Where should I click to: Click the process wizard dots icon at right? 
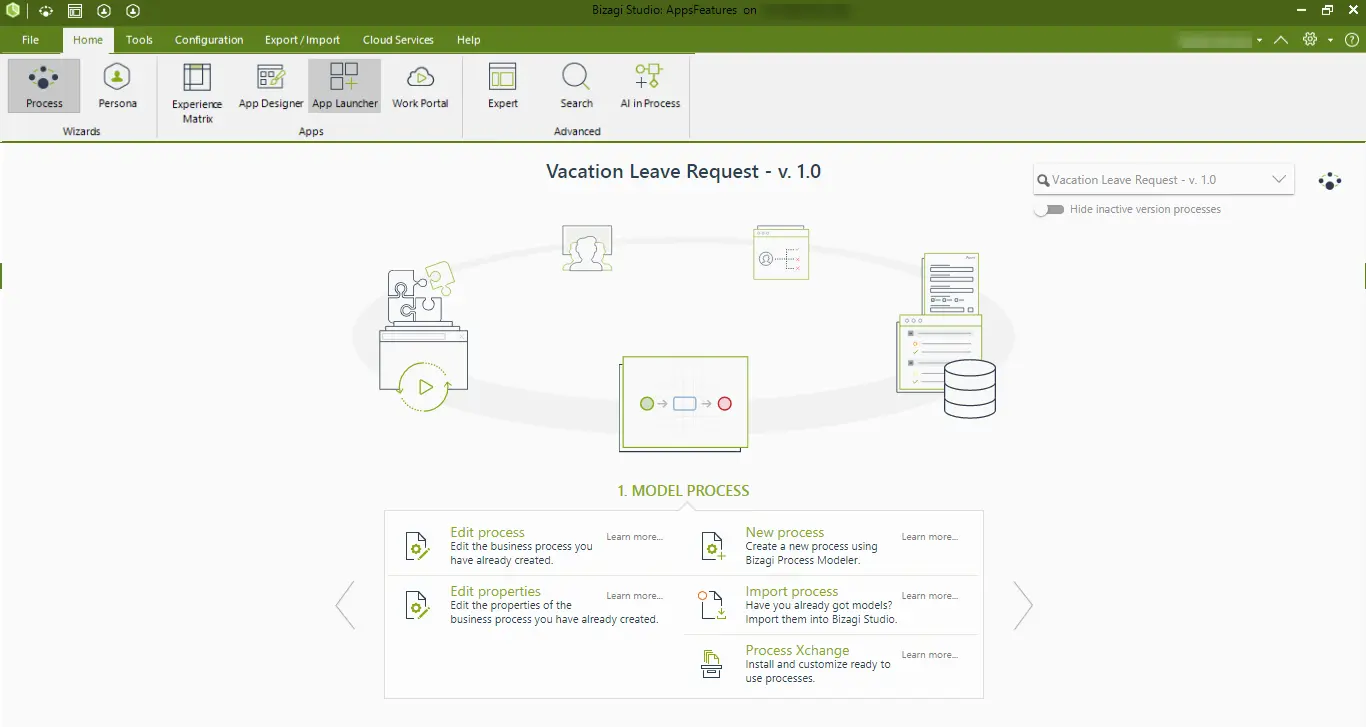pyautogui.click(x=1330, y=181)
